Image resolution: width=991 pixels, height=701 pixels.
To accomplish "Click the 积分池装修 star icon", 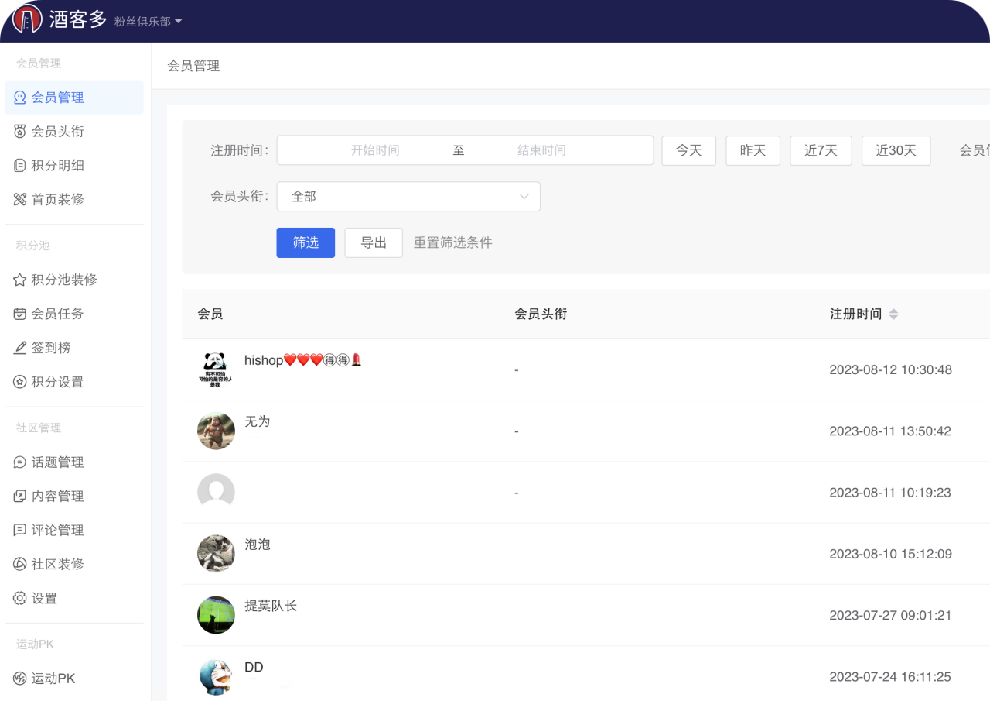I will click(x=20, y=280).
